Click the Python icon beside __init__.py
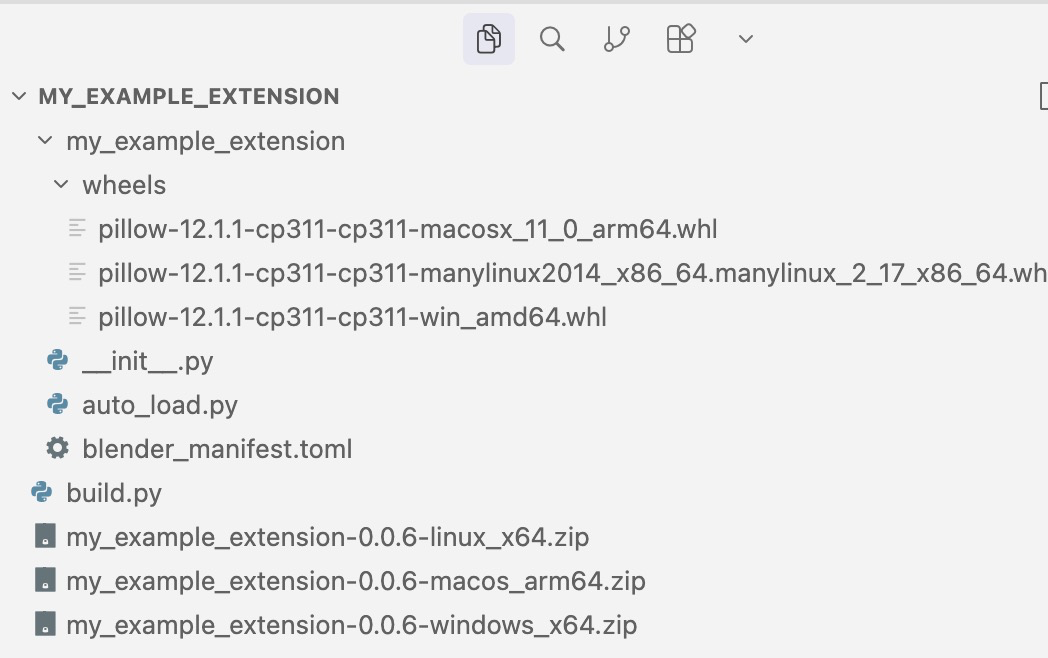Screen dimensions: 1048x658 pos(58,361)
